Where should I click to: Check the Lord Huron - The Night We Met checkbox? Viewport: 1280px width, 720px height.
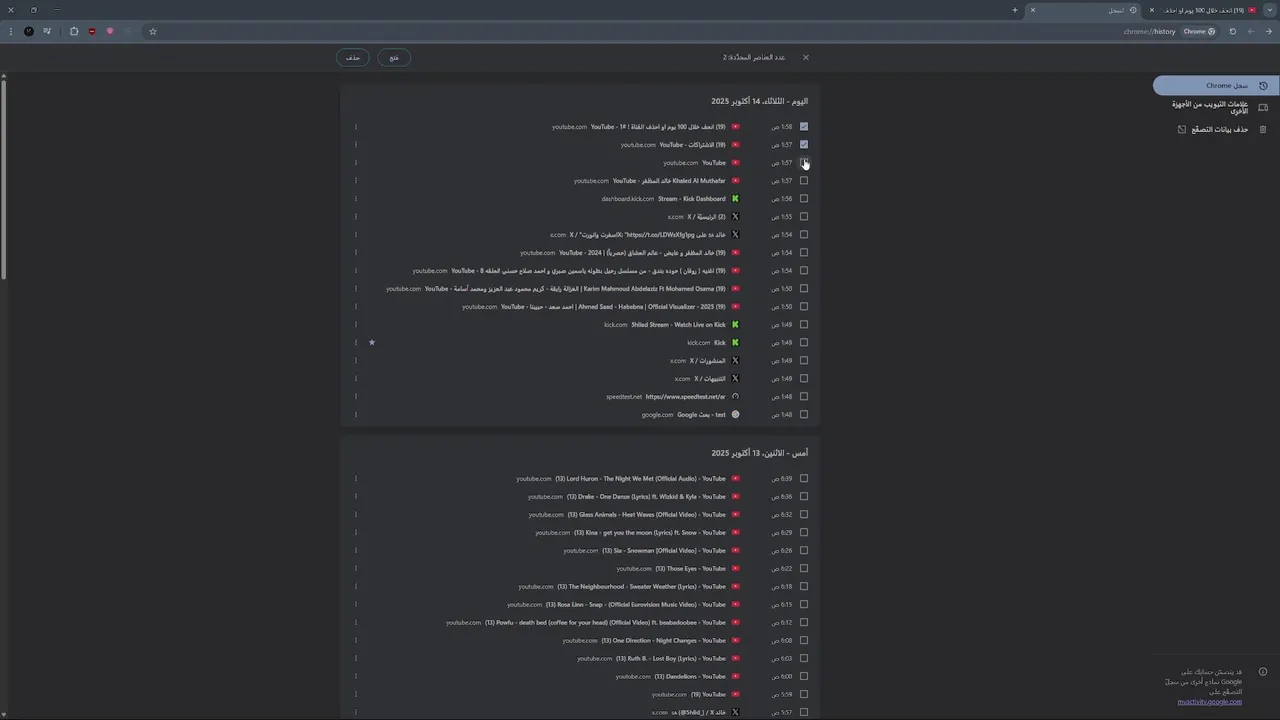tap(804, 479)
